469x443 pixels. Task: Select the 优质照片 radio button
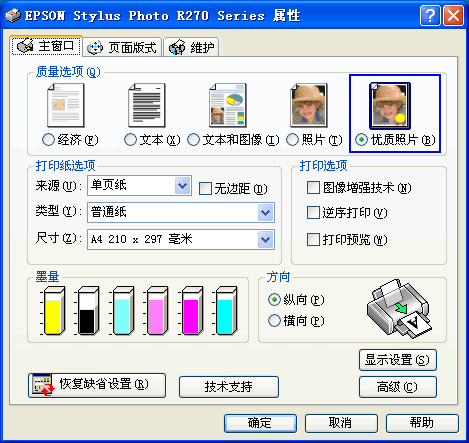[361, 140]
